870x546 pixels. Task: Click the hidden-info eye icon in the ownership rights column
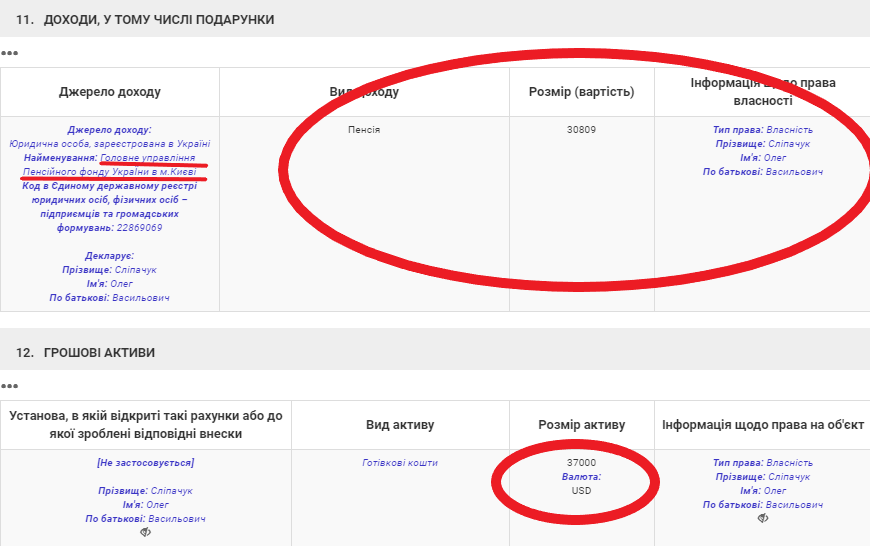(x=763, y=518)
